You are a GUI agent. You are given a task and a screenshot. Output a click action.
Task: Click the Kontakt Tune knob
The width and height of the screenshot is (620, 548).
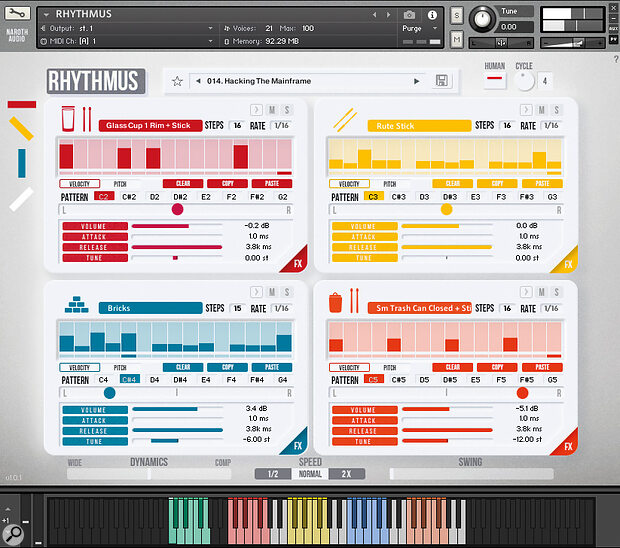(482, 18)
